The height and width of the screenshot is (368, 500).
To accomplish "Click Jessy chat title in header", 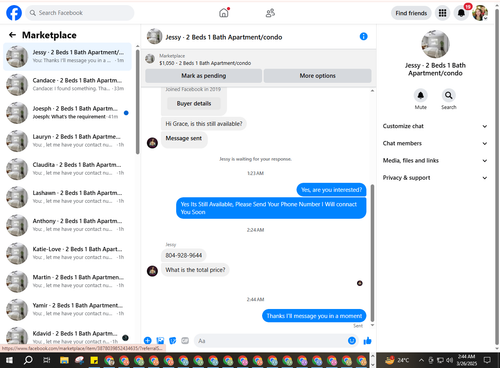I will pos(224,37).
